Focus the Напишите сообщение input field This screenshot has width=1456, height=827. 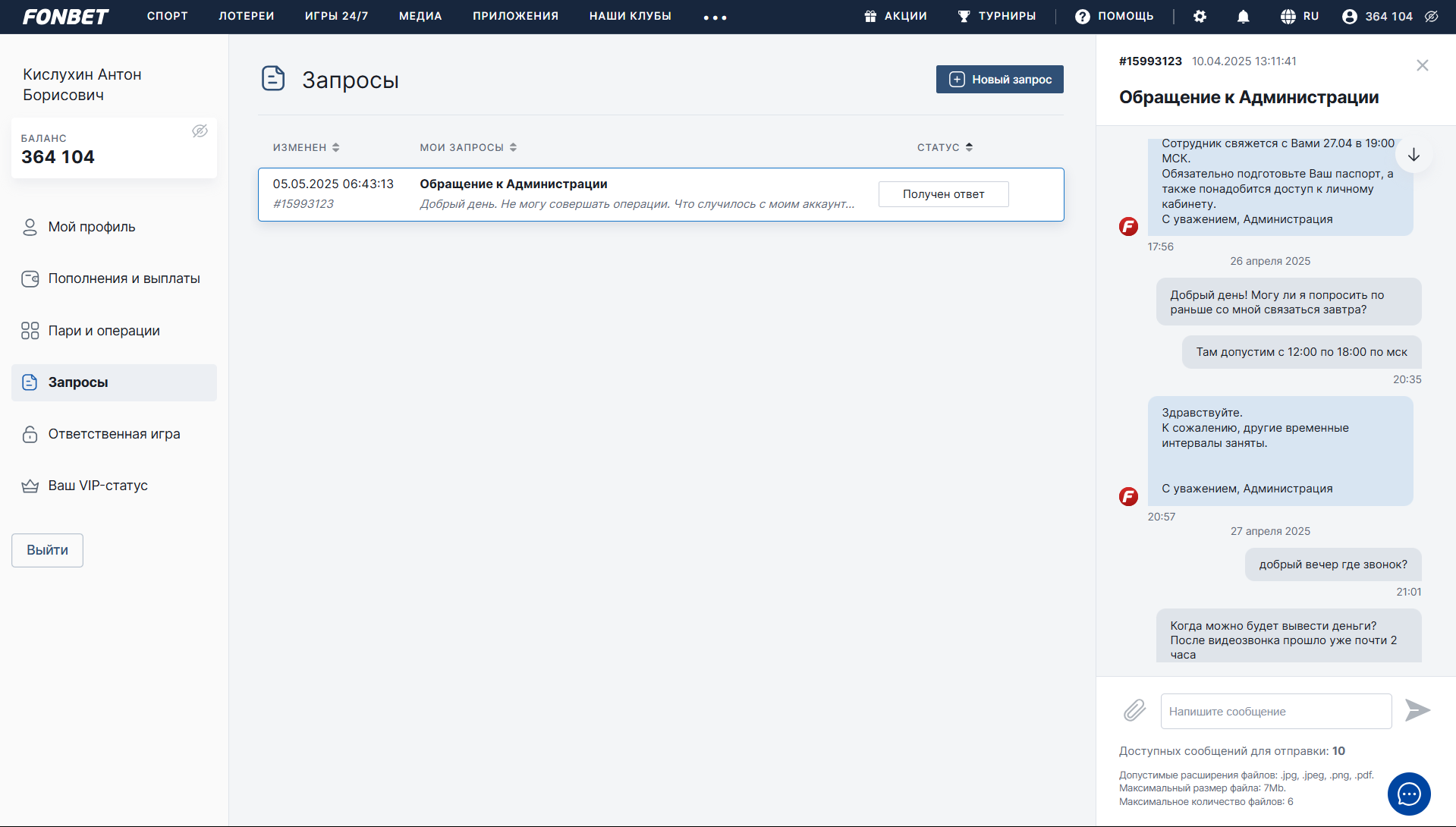point(1275,712)
